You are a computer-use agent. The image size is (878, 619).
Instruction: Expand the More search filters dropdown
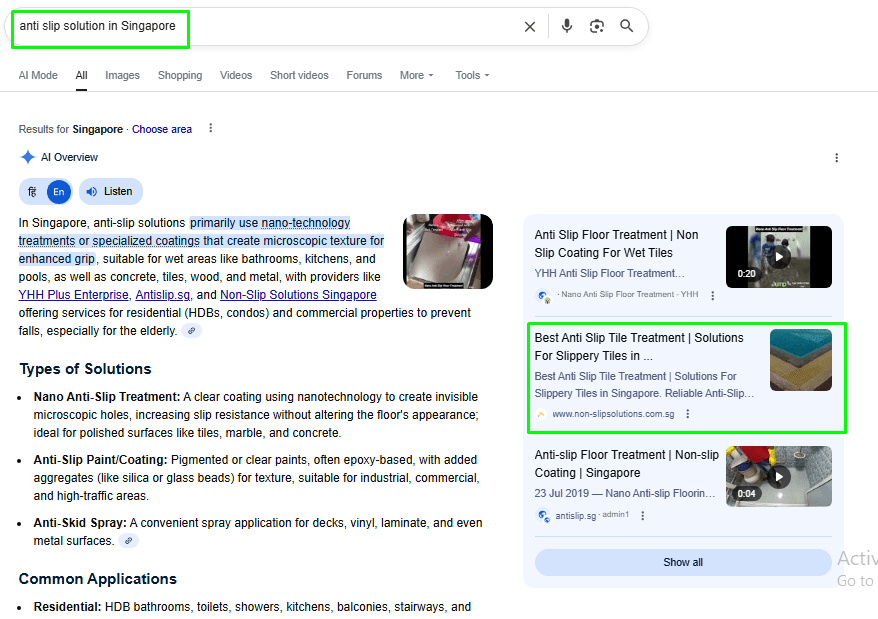tap(416, 75)
